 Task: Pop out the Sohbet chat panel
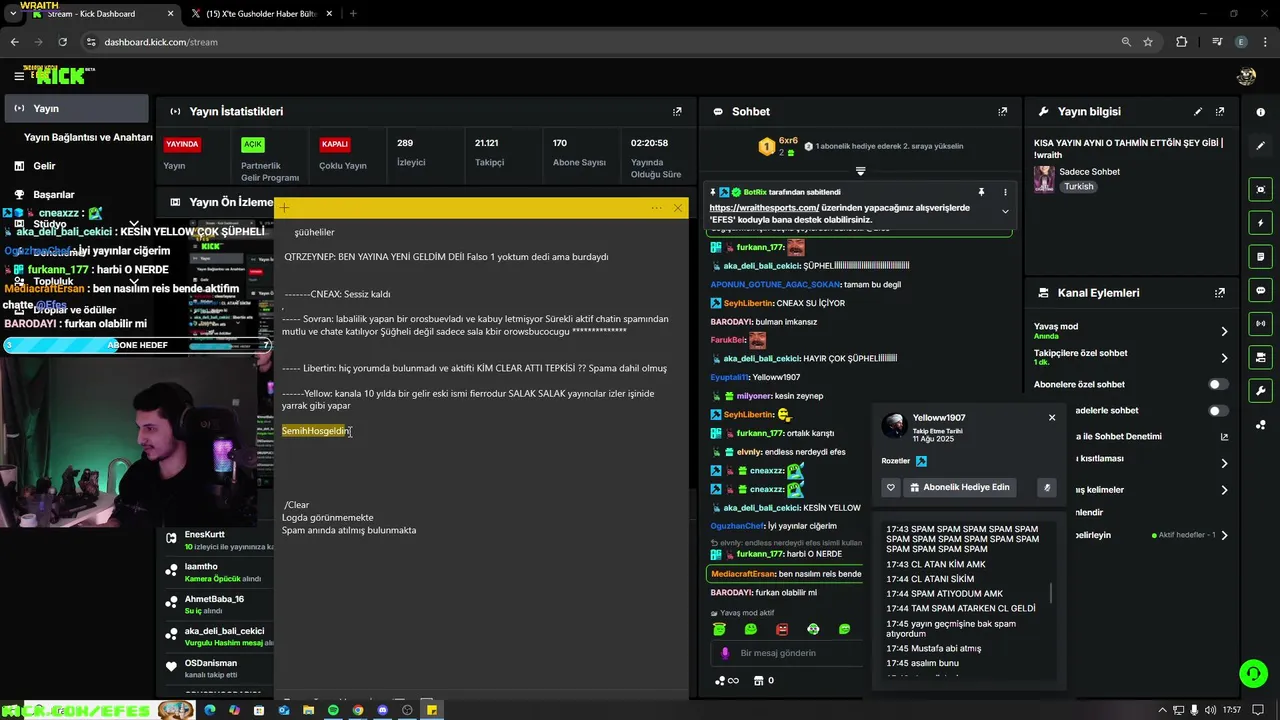point(1002,112)
